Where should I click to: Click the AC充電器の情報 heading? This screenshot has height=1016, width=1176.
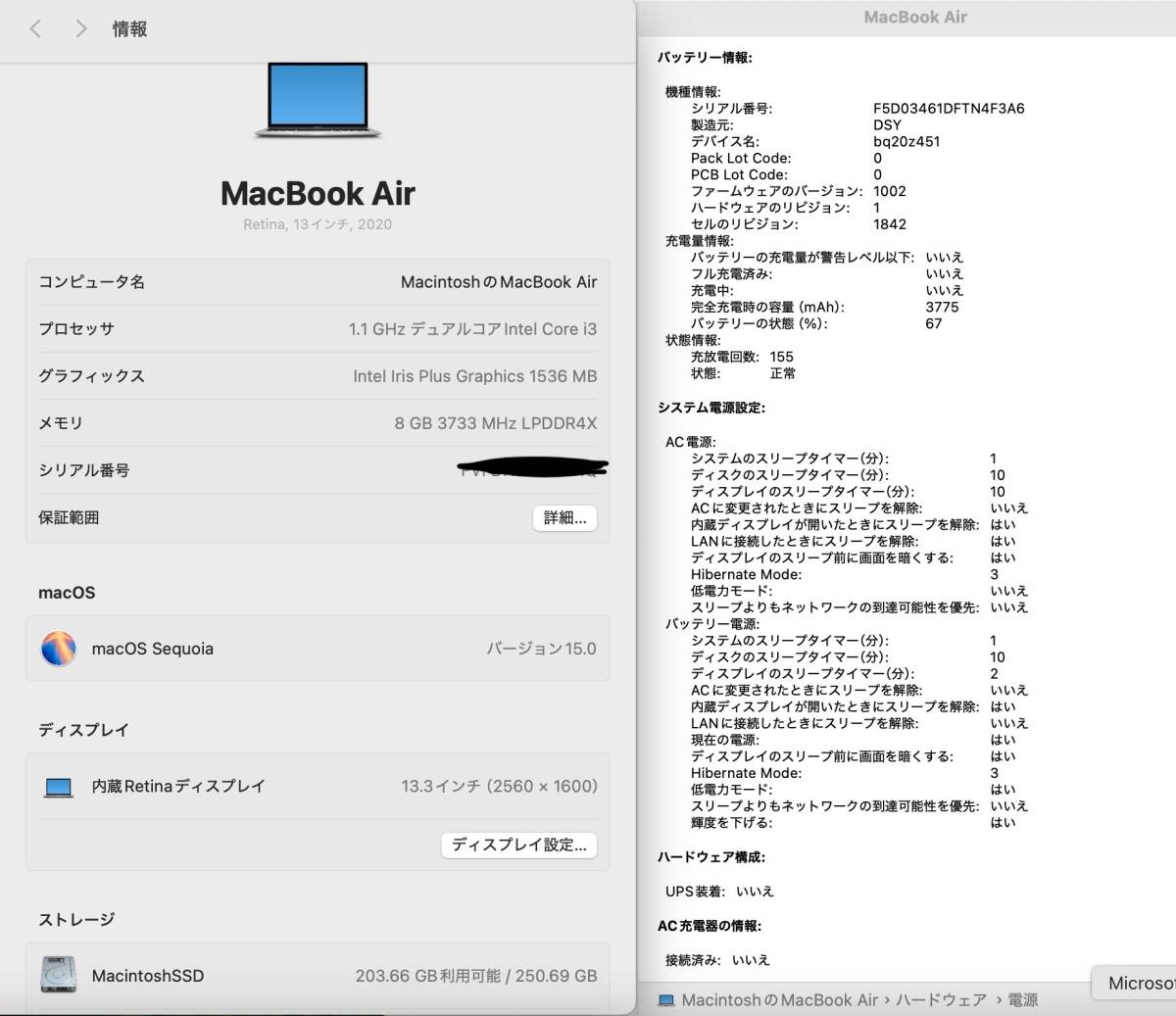coord(710,926)
